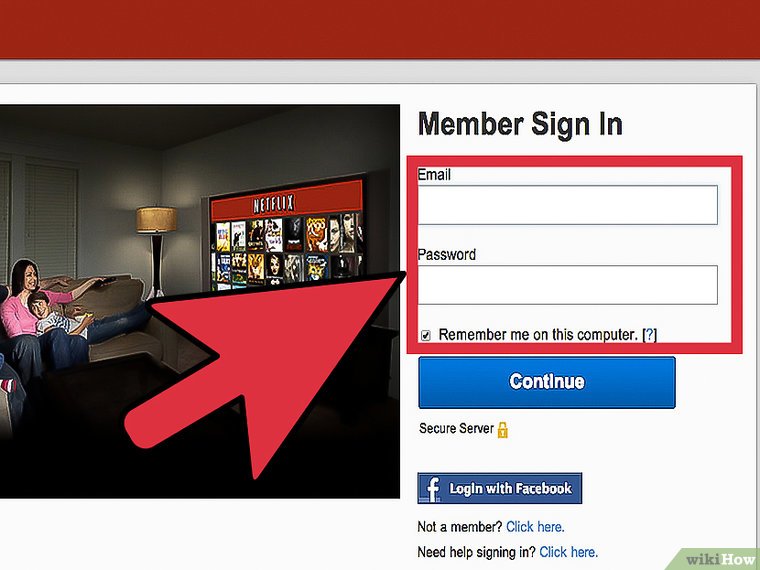Click the wikiHow watermark logo
Screen dimensions: 760x570
coord(719,559)
